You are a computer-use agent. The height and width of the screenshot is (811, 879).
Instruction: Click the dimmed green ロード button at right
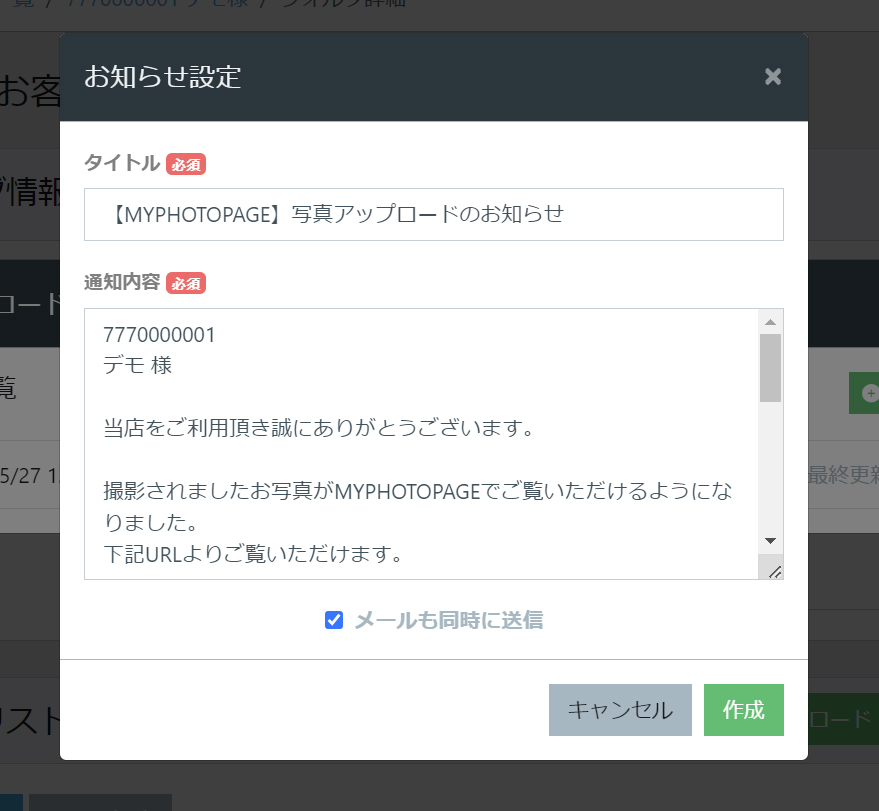point(842,720)
